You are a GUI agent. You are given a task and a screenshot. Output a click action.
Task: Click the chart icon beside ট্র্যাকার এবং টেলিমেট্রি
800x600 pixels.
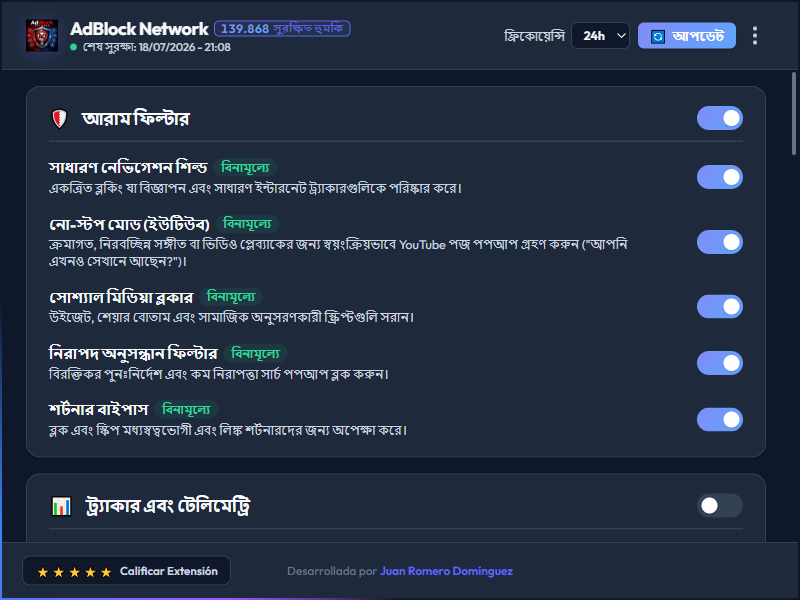[61, 506]
